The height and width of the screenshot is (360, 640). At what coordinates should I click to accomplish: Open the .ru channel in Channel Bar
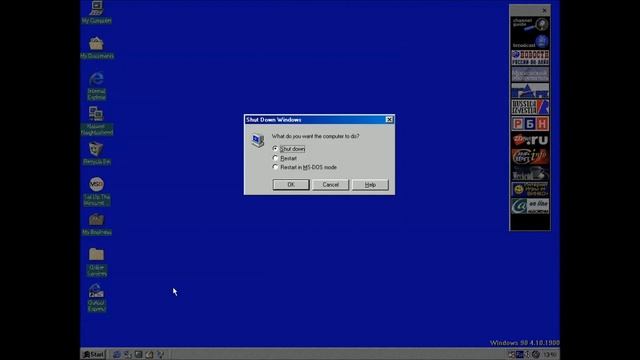coord(530,140)
